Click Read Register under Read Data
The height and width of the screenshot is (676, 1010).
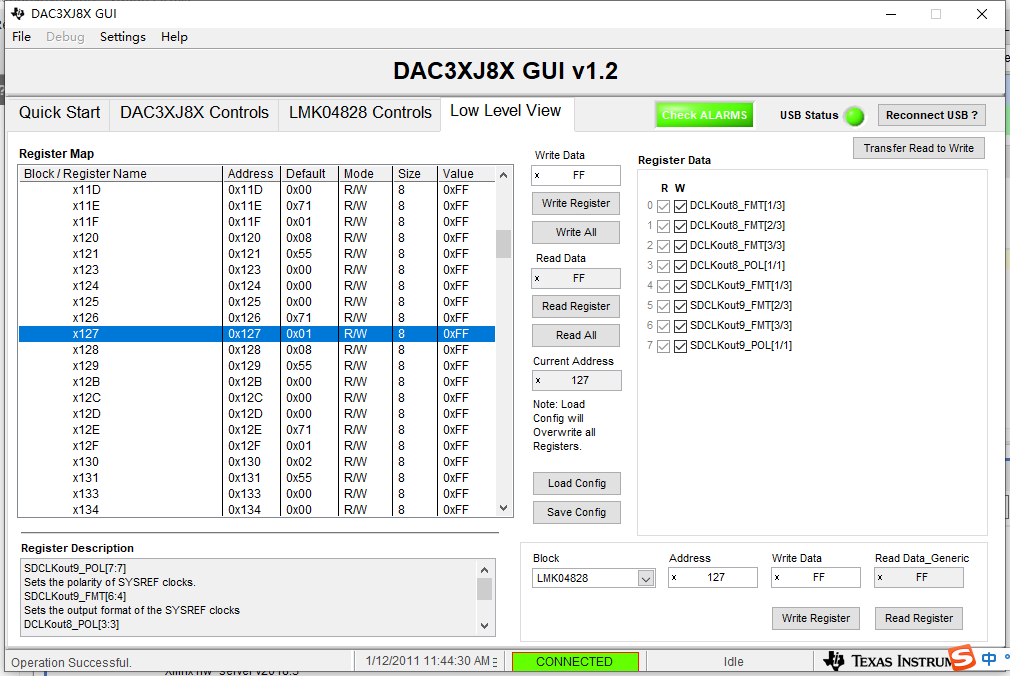[x=576, y=307]
